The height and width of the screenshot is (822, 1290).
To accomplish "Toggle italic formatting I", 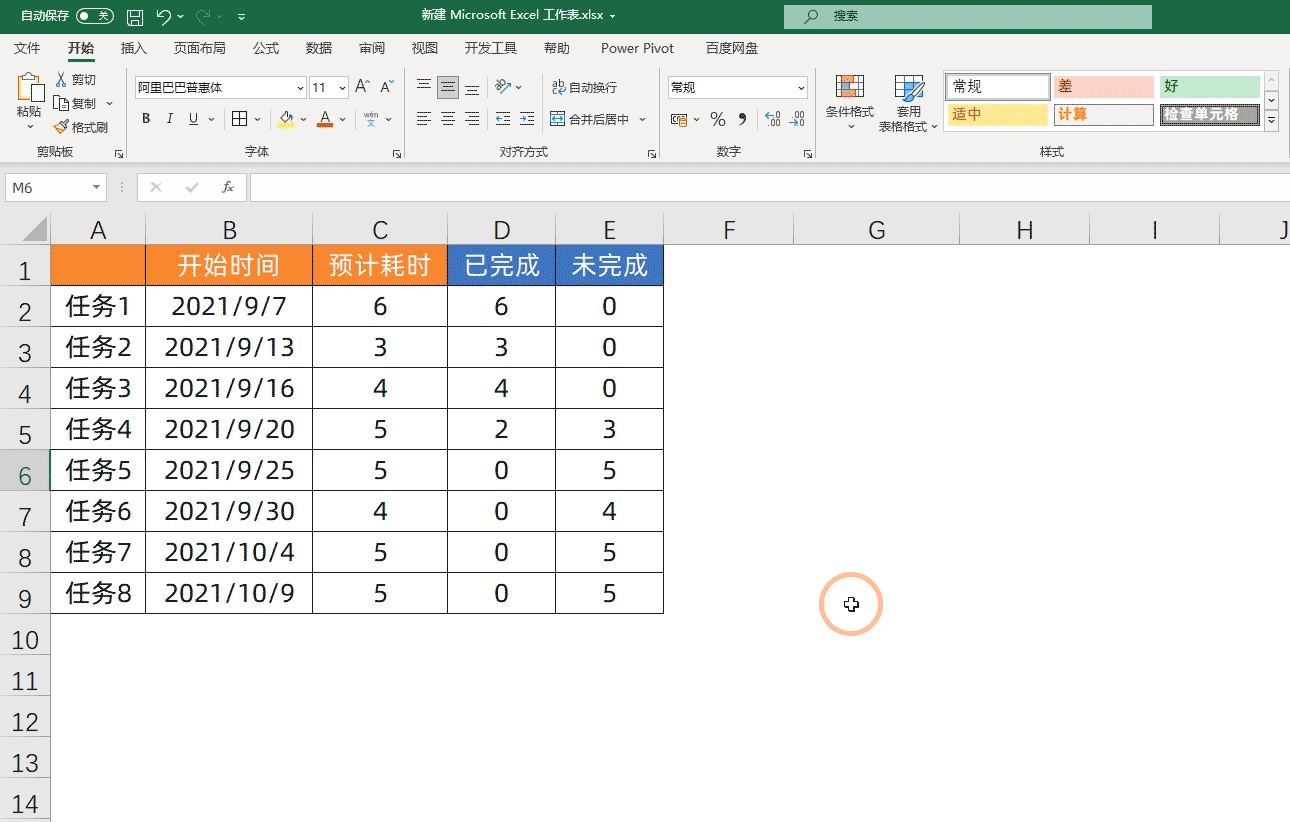I will [170, 119].
